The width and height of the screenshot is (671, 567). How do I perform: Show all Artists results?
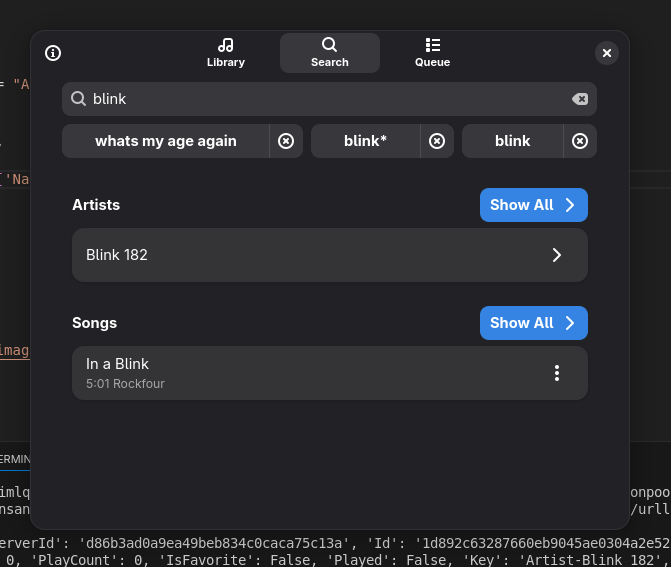534,205
